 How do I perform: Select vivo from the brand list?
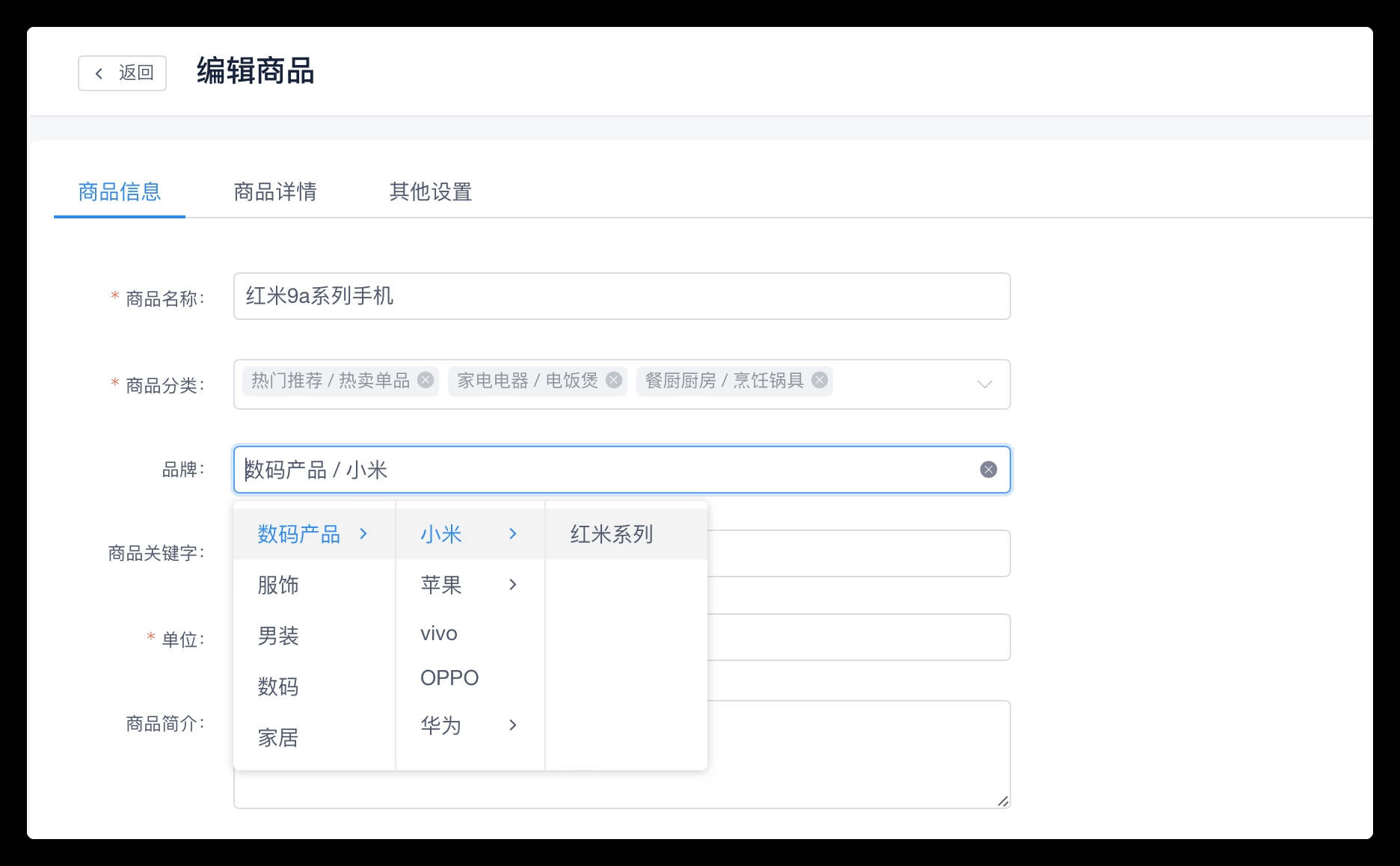pos(439,633)
